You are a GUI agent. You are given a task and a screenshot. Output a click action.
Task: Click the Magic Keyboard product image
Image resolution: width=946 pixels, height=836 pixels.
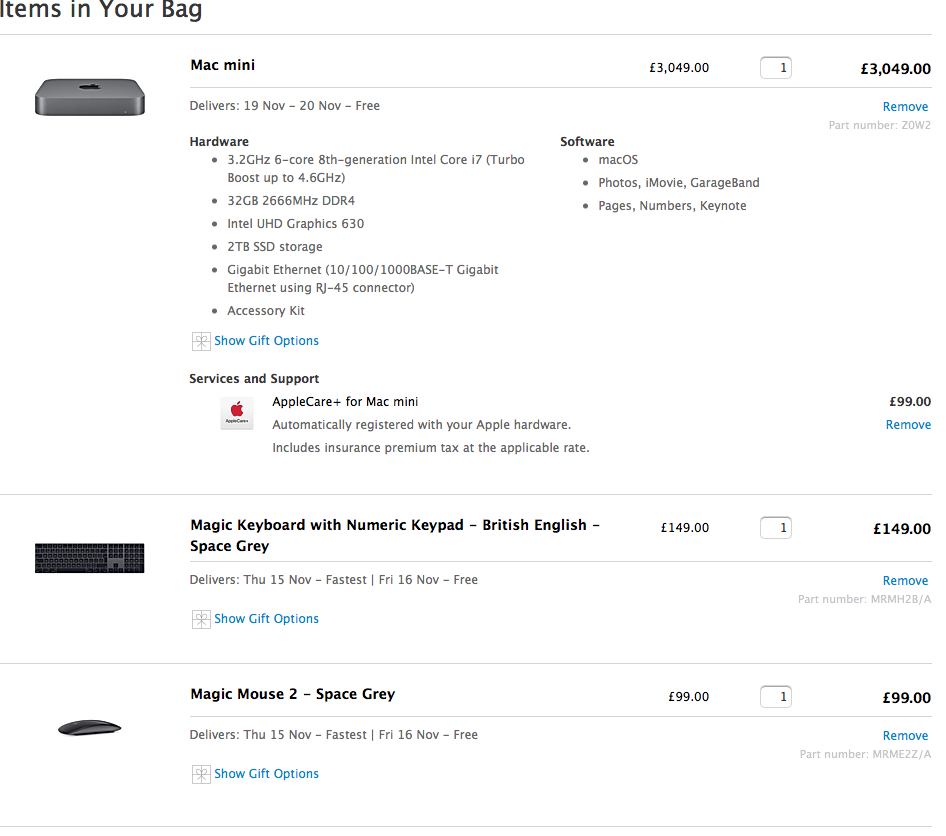tap(90, 558)
